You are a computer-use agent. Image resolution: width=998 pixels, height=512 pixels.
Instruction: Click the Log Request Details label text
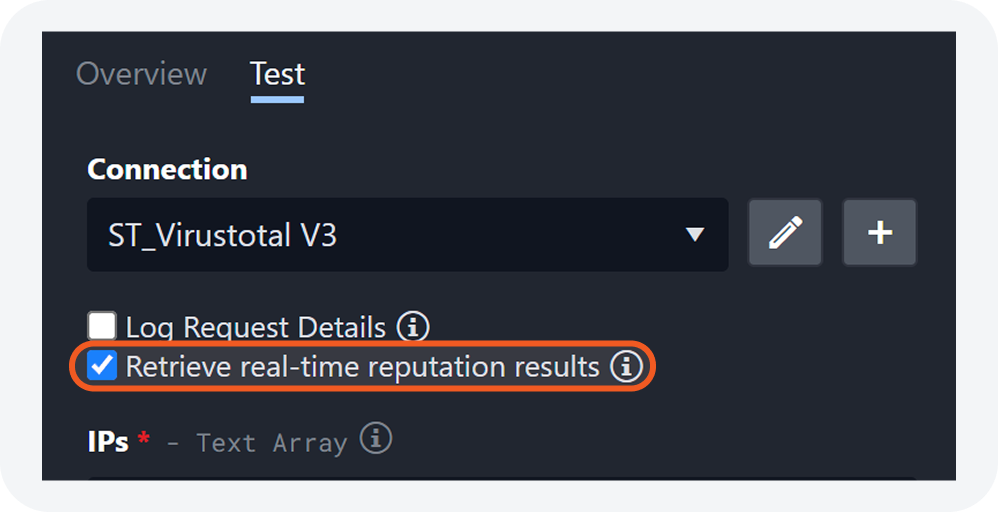pos(255,327)
